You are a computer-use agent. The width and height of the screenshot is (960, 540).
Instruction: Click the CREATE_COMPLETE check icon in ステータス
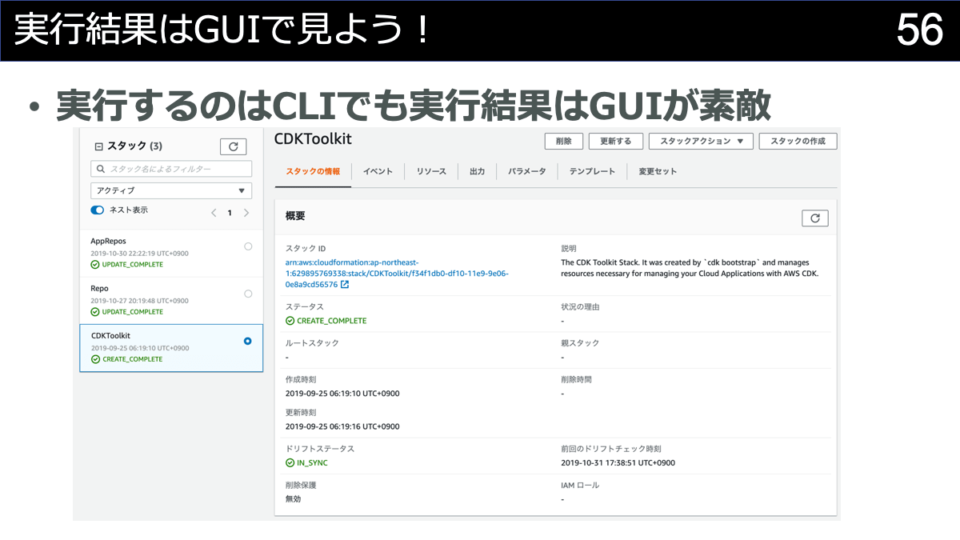290,321
